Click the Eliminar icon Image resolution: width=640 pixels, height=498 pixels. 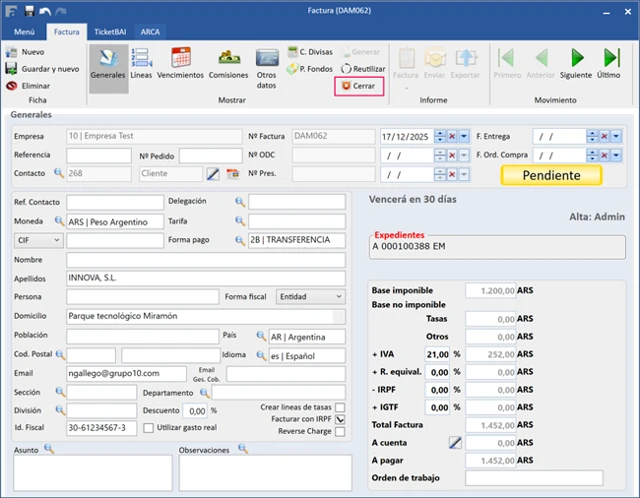point(13,86)
